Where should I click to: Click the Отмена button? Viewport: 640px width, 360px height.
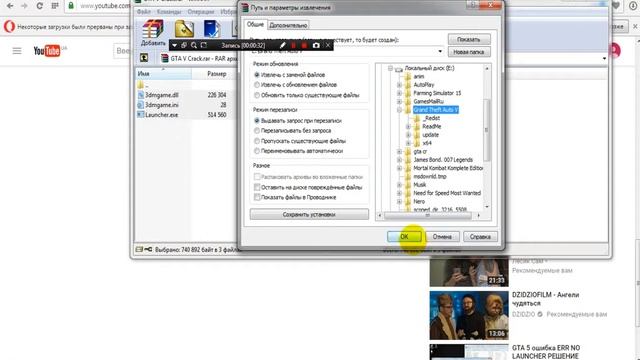[442, 236]
